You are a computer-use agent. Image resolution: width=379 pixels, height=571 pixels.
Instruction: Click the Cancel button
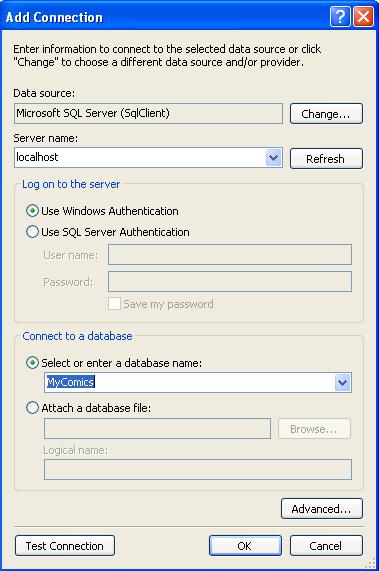point(326,546)
